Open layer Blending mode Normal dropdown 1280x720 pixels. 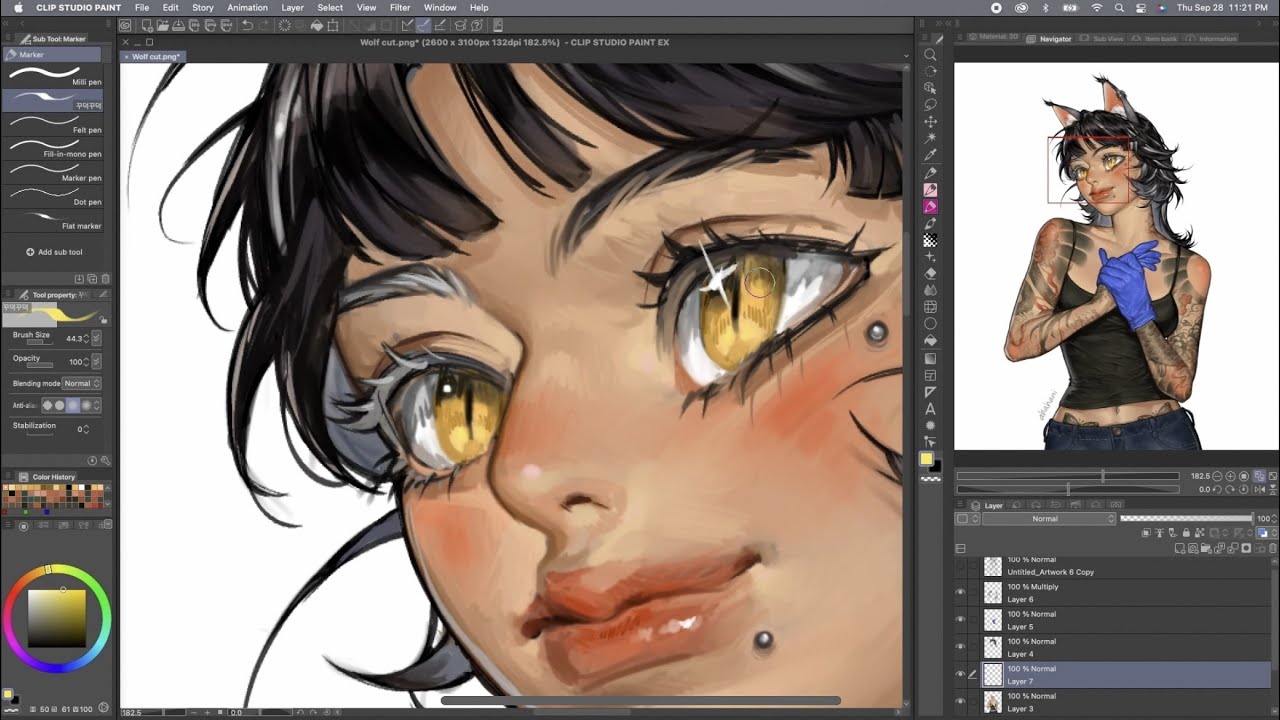click(x=1049, y=519)
